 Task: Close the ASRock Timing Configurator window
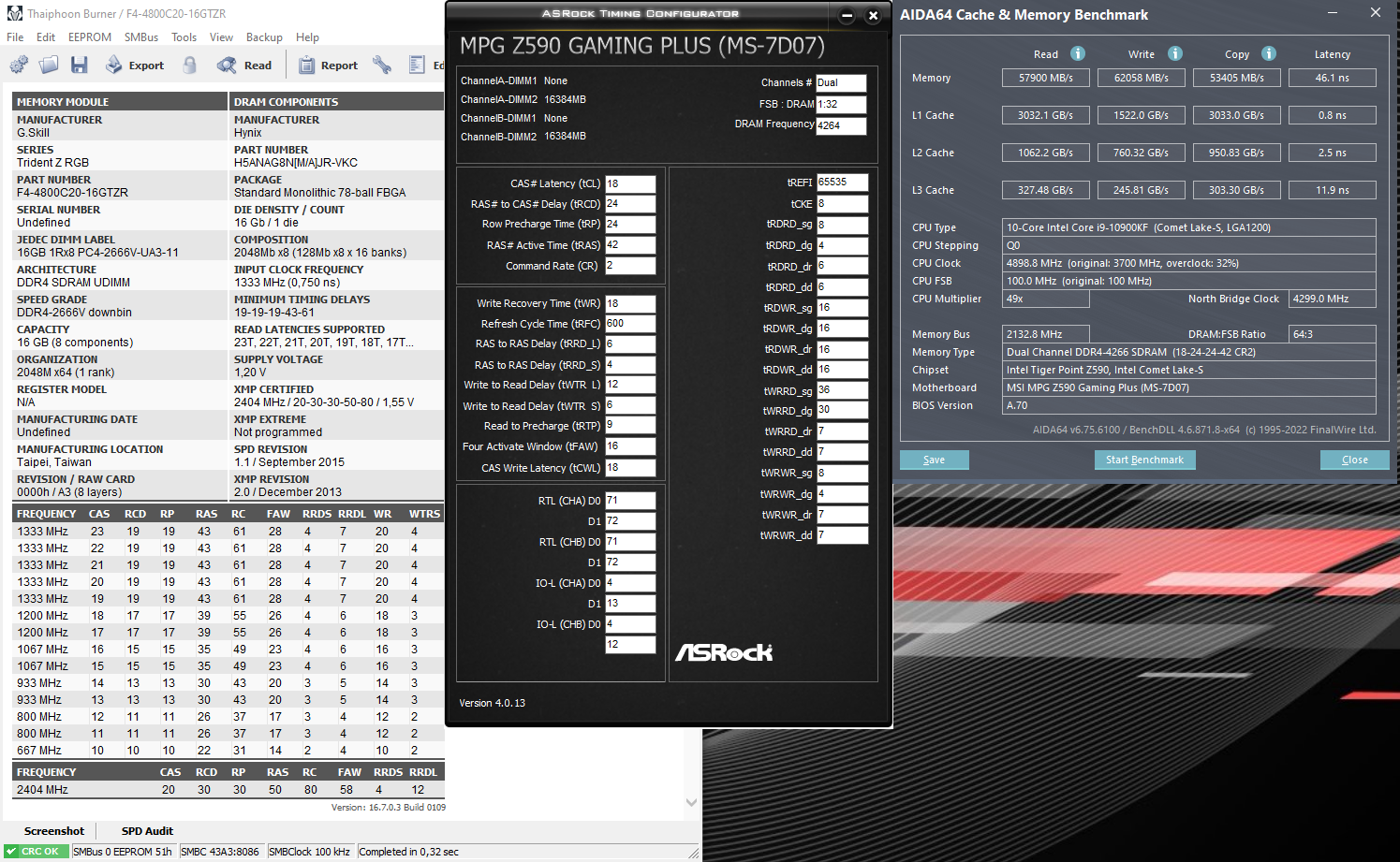873,15
